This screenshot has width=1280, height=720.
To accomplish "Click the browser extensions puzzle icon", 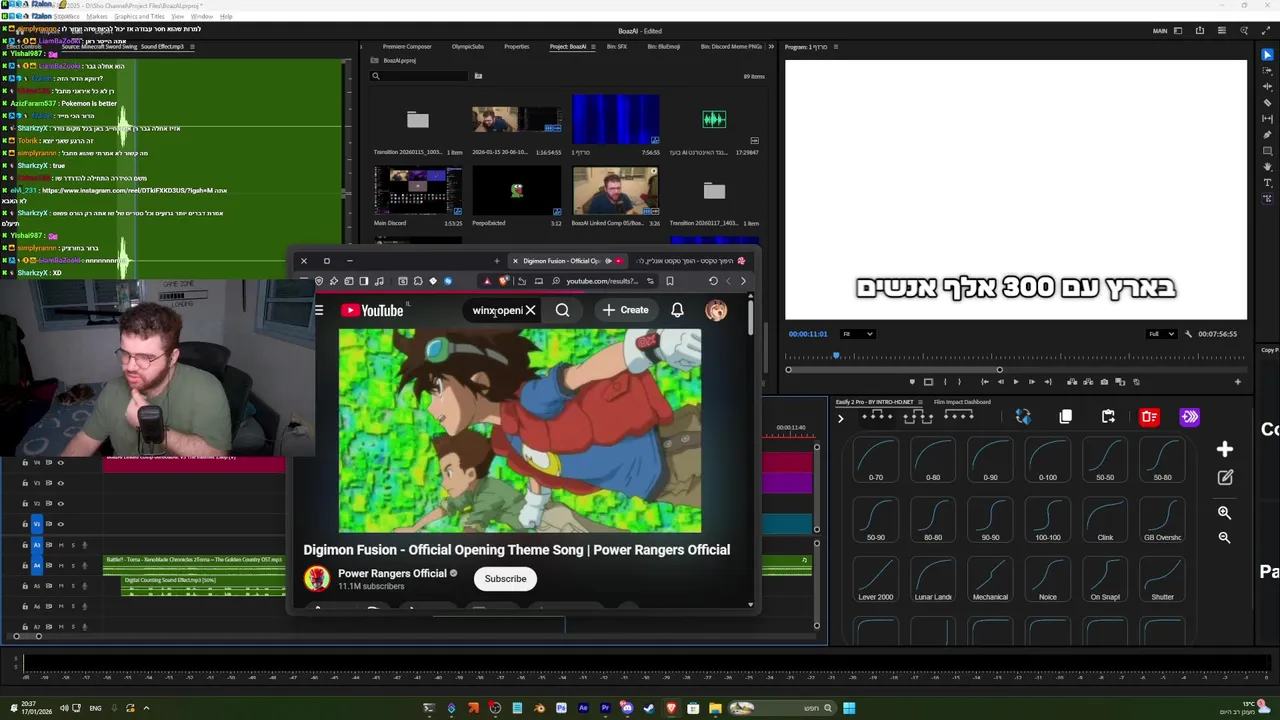I will (x=417, y=281).
